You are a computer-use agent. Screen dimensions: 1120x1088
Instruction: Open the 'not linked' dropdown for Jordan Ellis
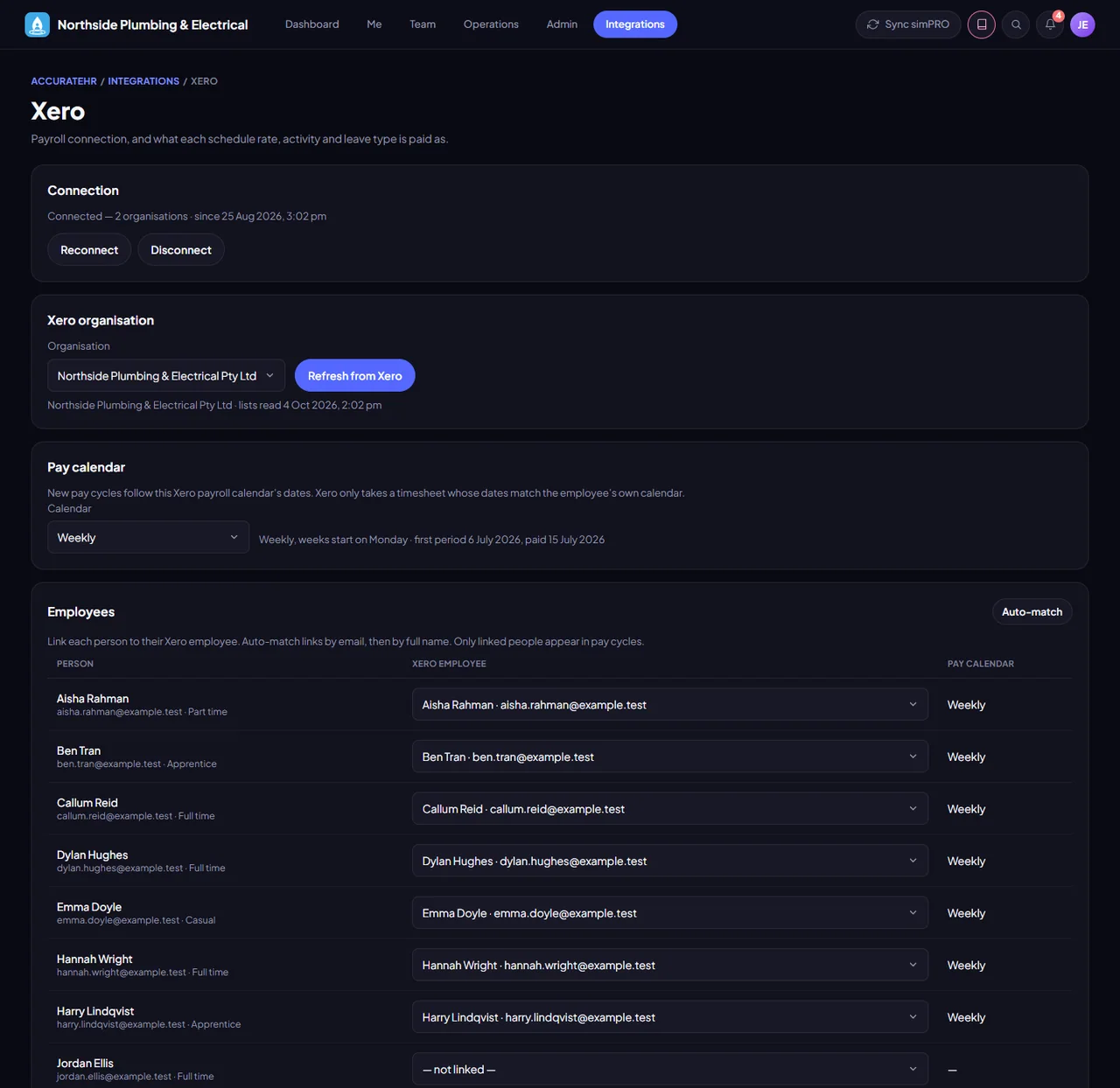(x=670, y=1070)
